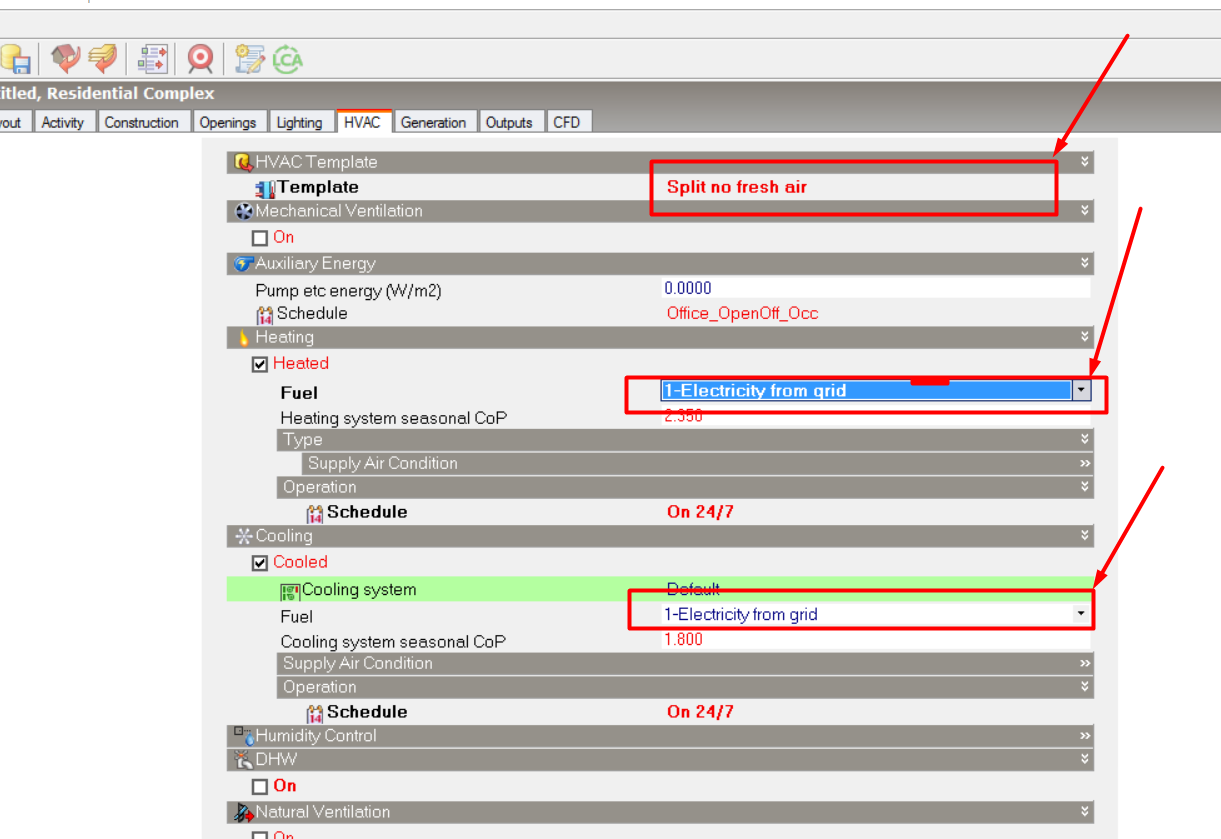Image resolution: width=1221 pixels, height=839 pixels.
Task: Click the Cooling system Default value
Action: point(693,590)
